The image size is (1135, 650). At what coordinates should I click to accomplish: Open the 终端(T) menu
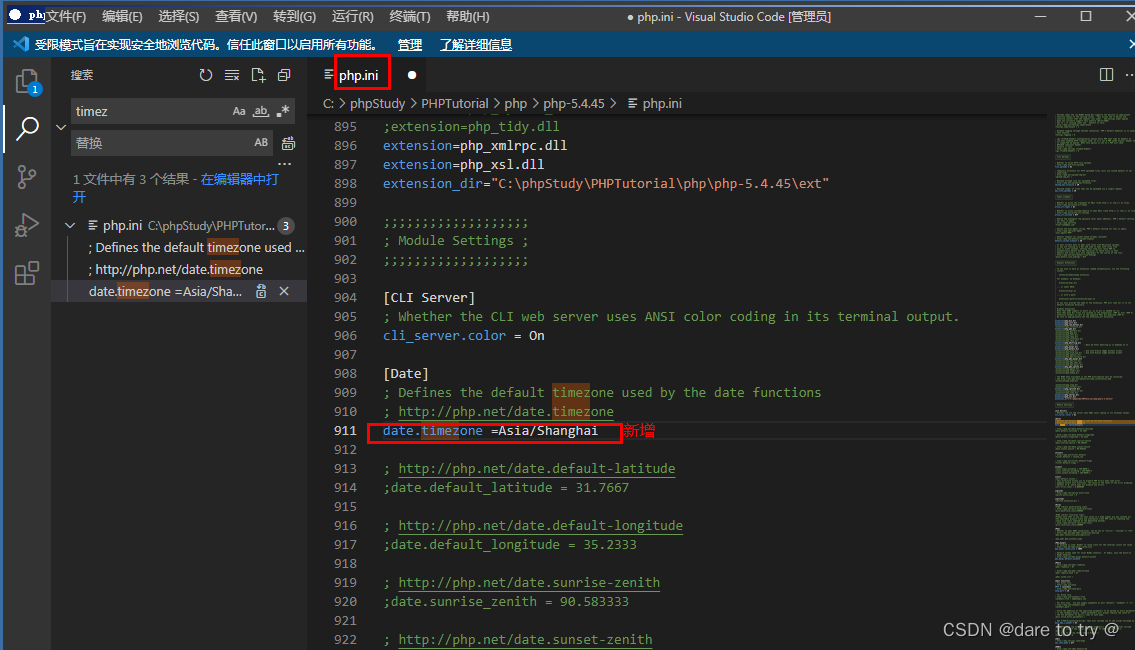click(410, 16)
